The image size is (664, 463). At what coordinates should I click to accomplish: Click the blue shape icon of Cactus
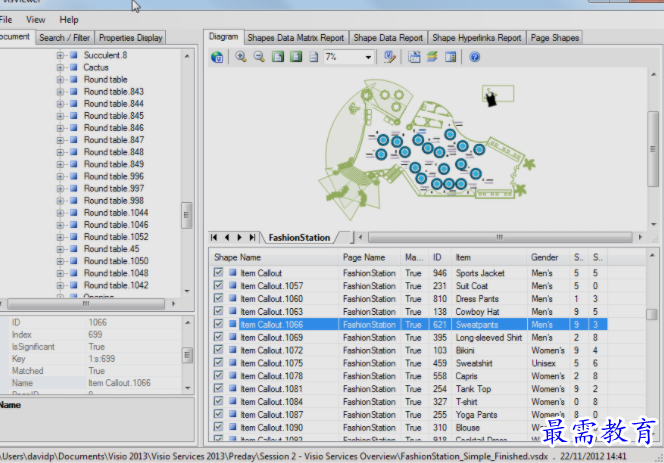[74, 67]
